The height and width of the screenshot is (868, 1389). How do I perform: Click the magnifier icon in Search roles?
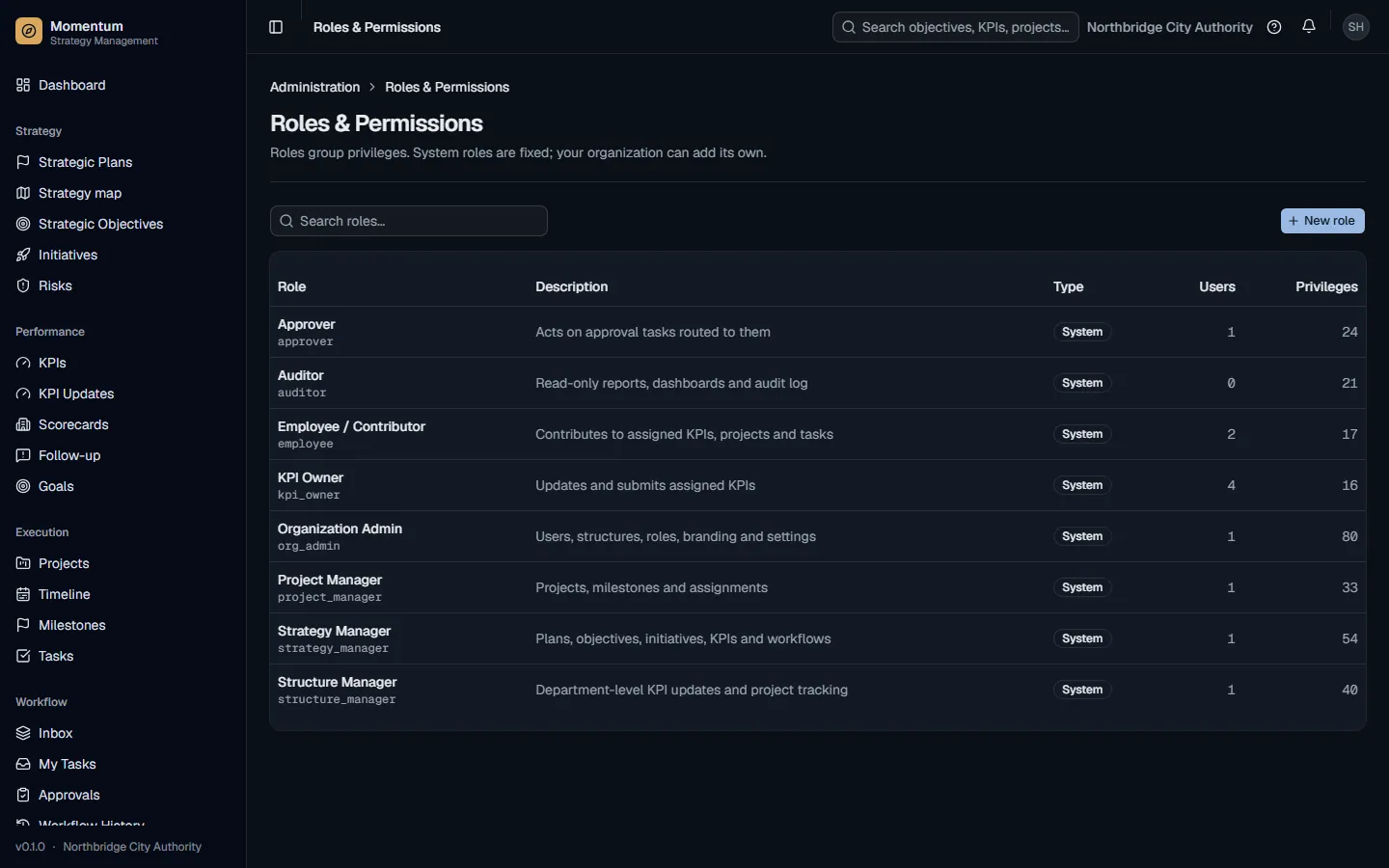286,221
